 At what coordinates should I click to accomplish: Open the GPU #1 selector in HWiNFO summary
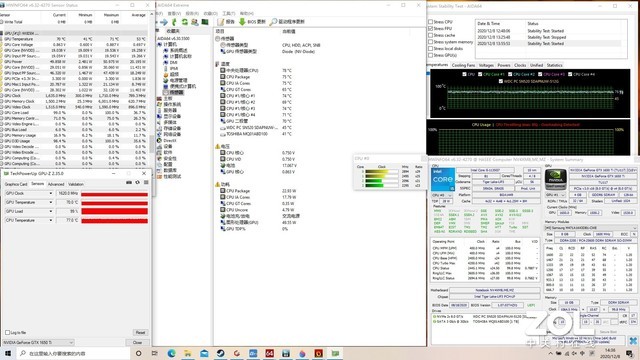point(555,195)
